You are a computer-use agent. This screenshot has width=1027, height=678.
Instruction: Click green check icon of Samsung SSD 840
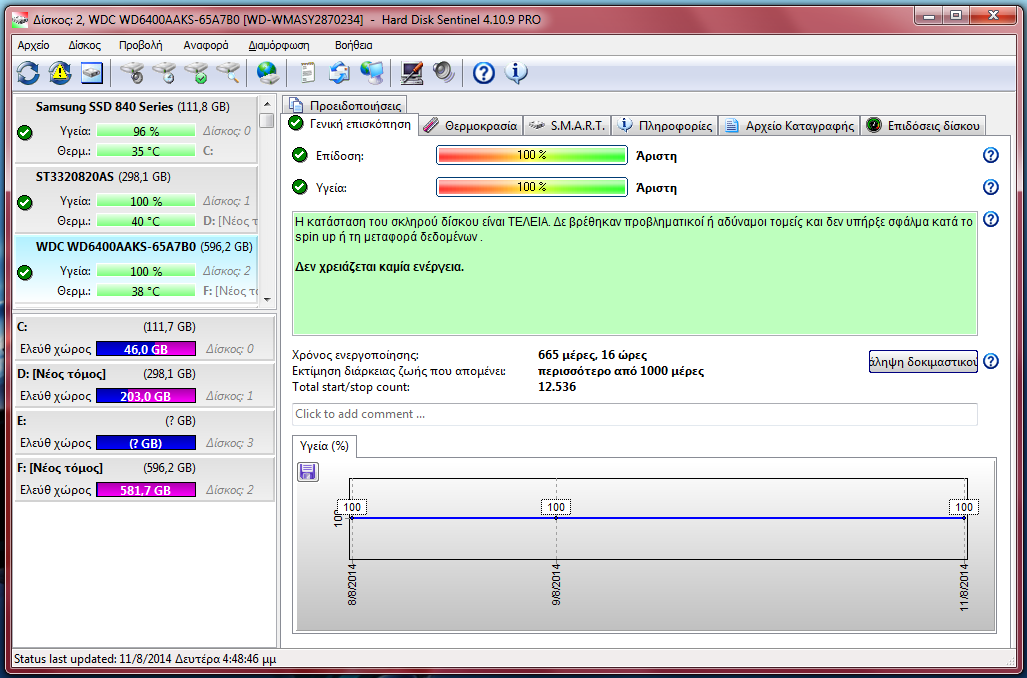coord(25,133)
